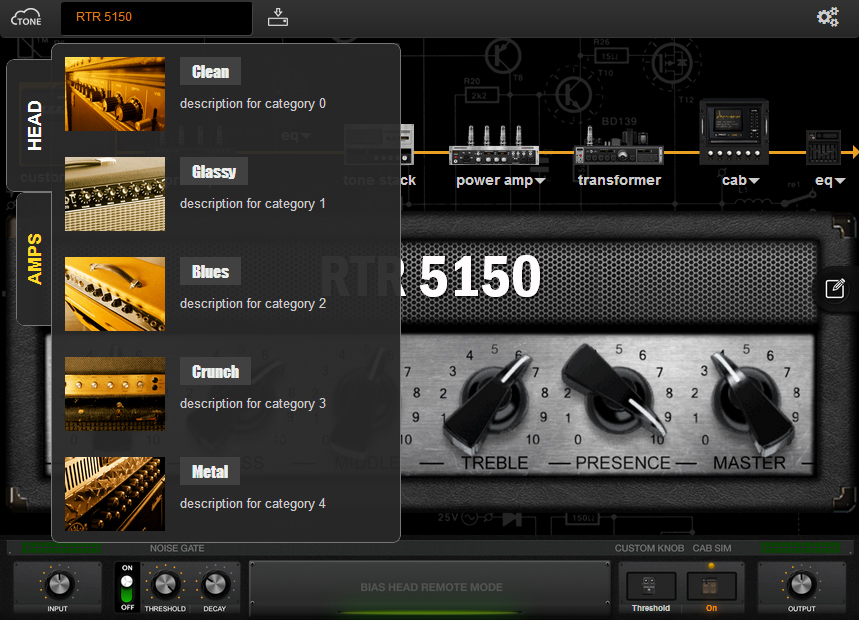Expand the eq dropdown arrow at right
Screen dimensions: 859x620
[840, 181]
